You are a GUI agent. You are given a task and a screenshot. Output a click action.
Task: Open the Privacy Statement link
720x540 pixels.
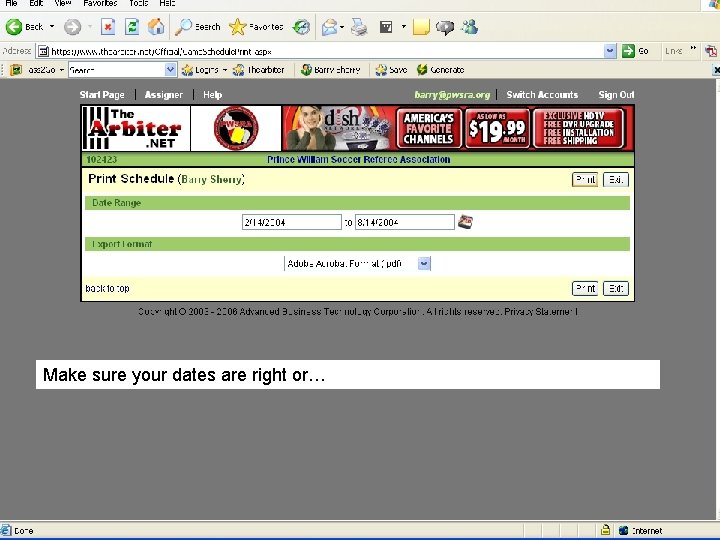540,311
